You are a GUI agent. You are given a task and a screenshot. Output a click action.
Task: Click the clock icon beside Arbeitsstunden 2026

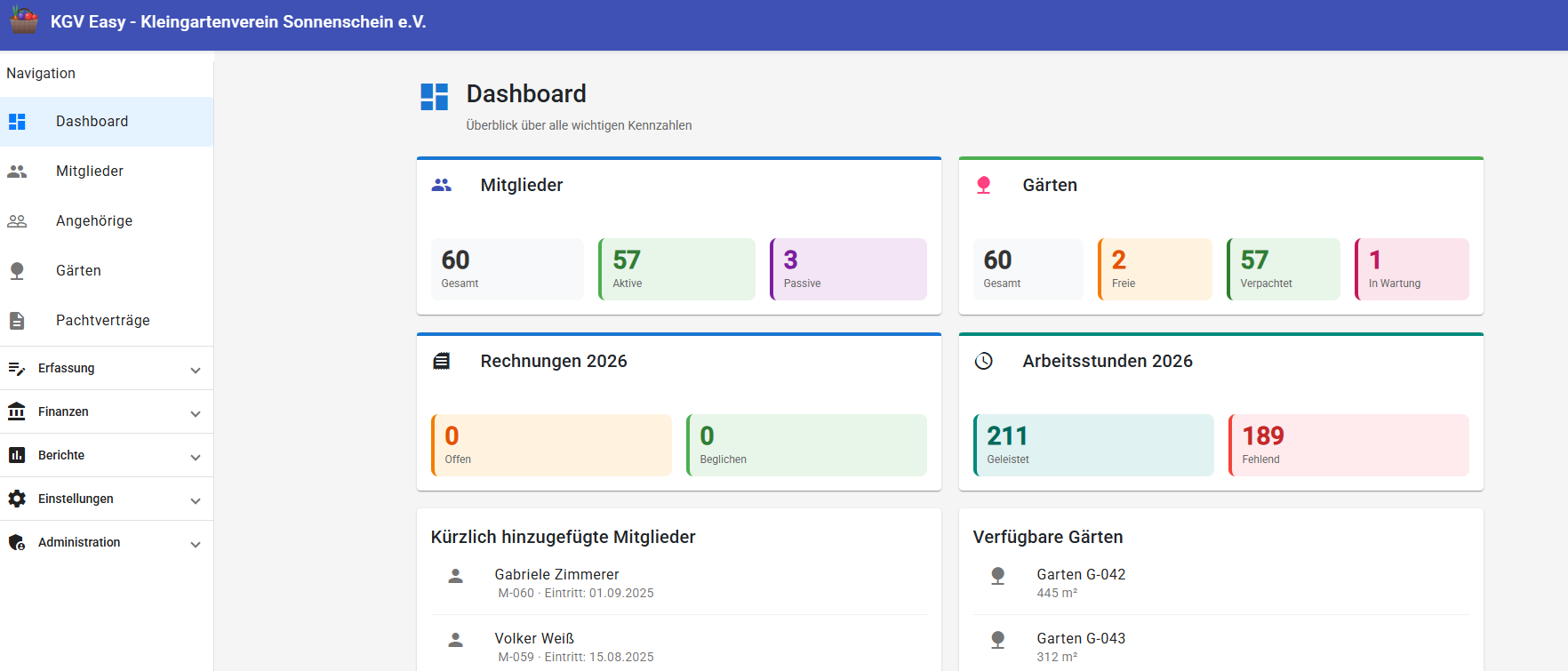coord(984,361)
